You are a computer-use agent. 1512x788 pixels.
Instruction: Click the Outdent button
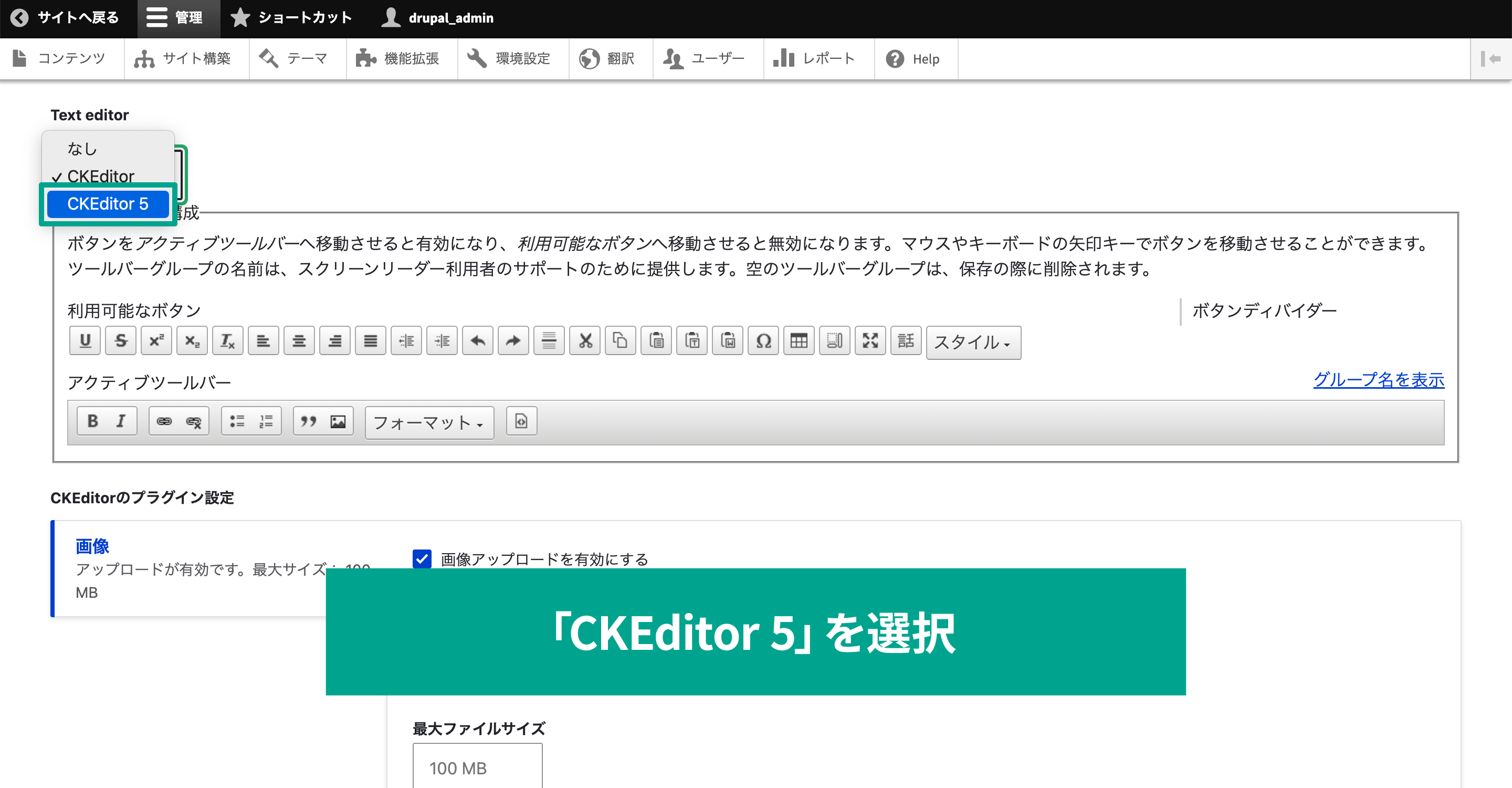406,340
